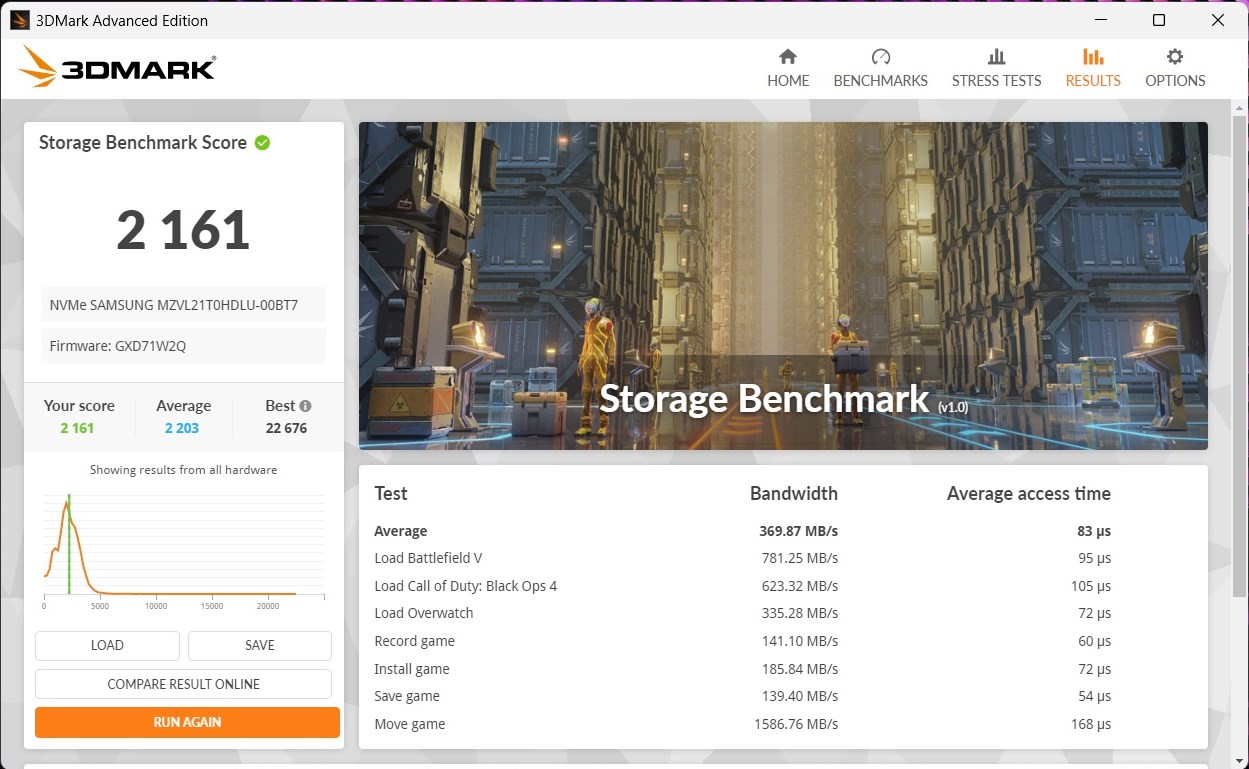Open Options using the gear icon

[1175, 57]
